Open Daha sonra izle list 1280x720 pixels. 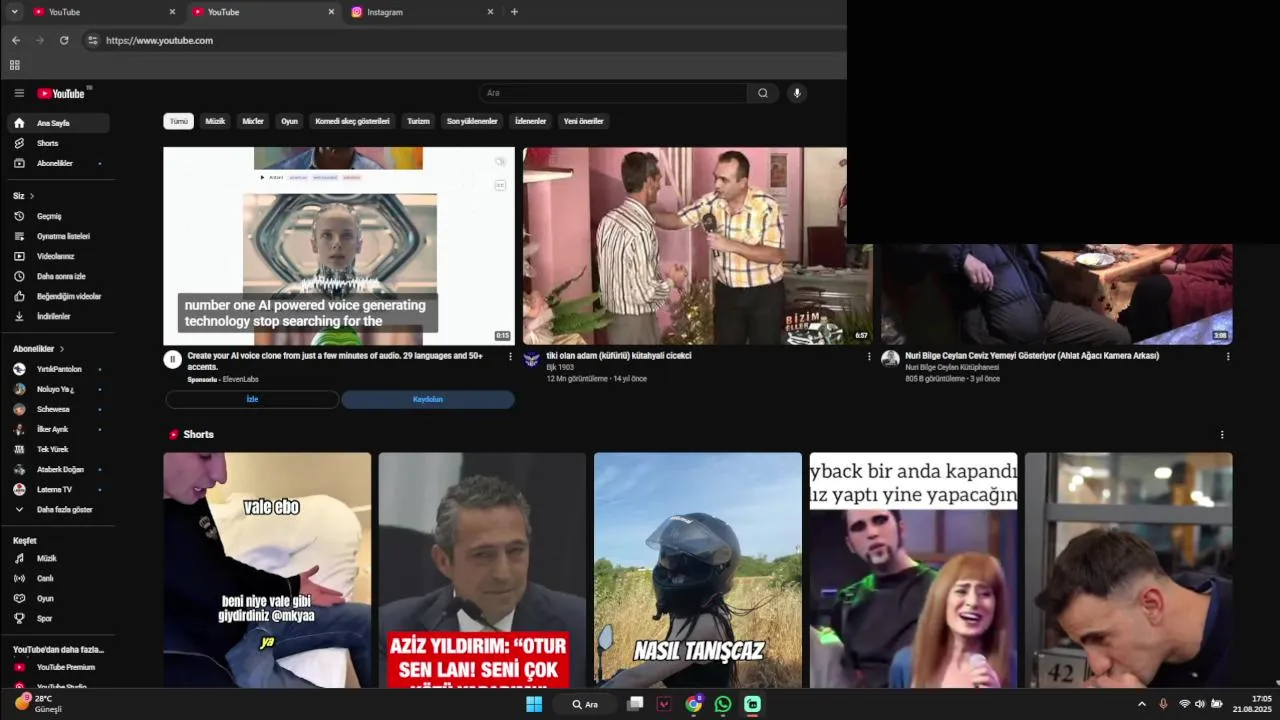tap(58, 276)
